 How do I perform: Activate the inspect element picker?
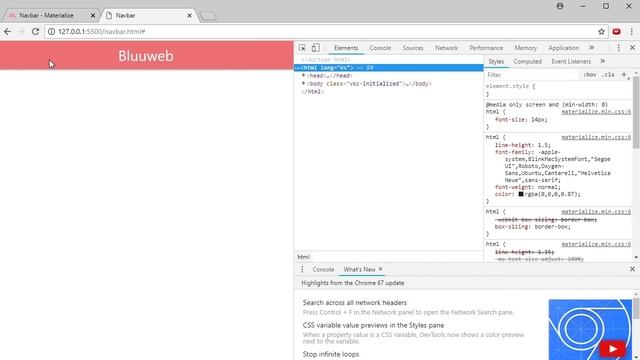tap(302, 48)
